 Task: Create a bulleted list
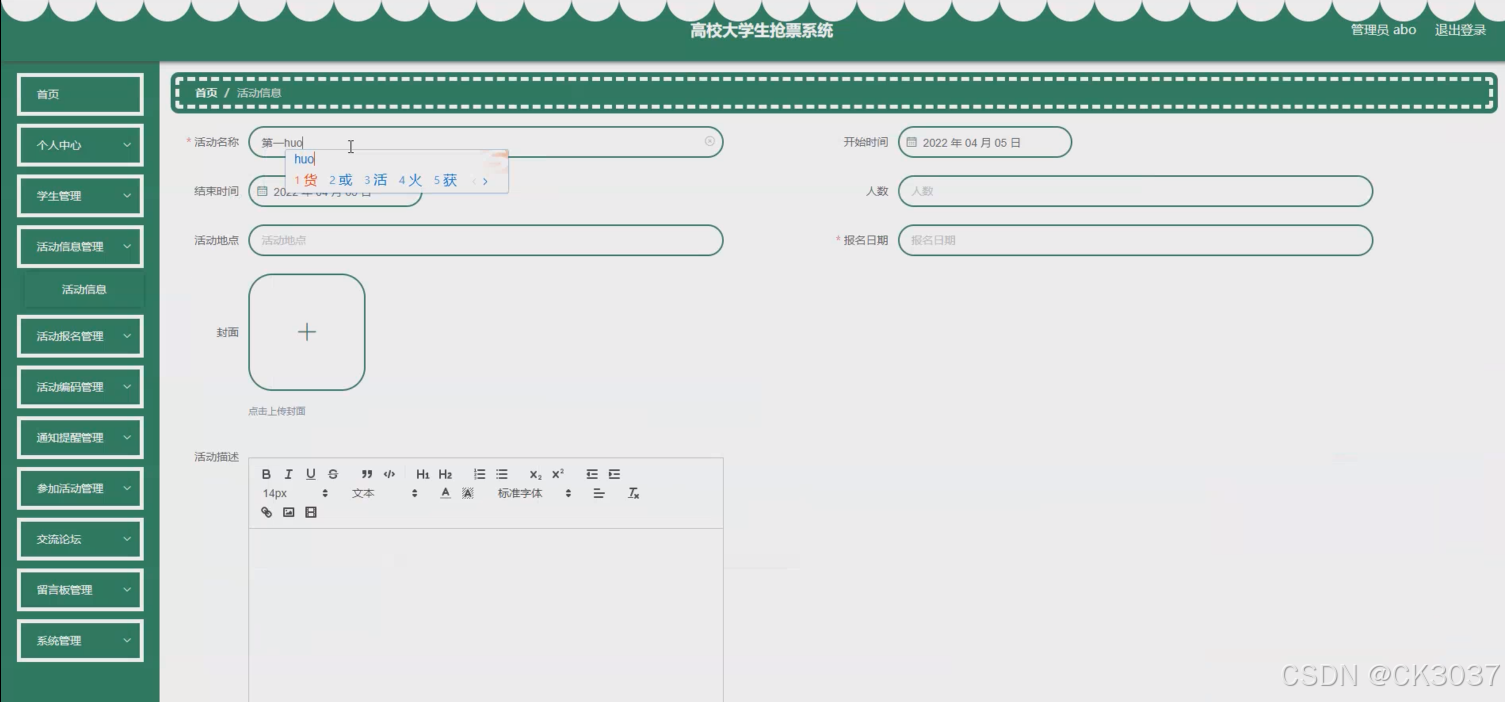502,474
